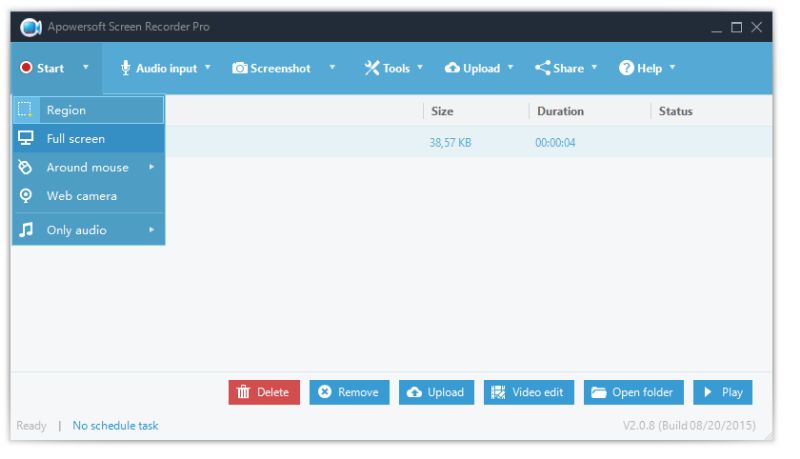
Task: Close the Screen Recorder Pro window
Action: (756, 27)
